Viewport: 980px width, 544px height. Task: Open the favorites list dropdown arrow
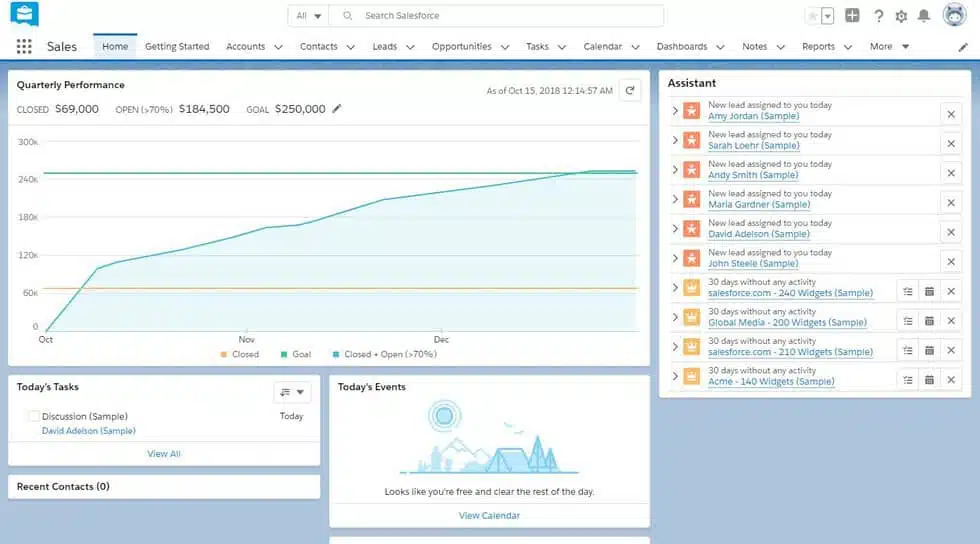click(828, 16)
